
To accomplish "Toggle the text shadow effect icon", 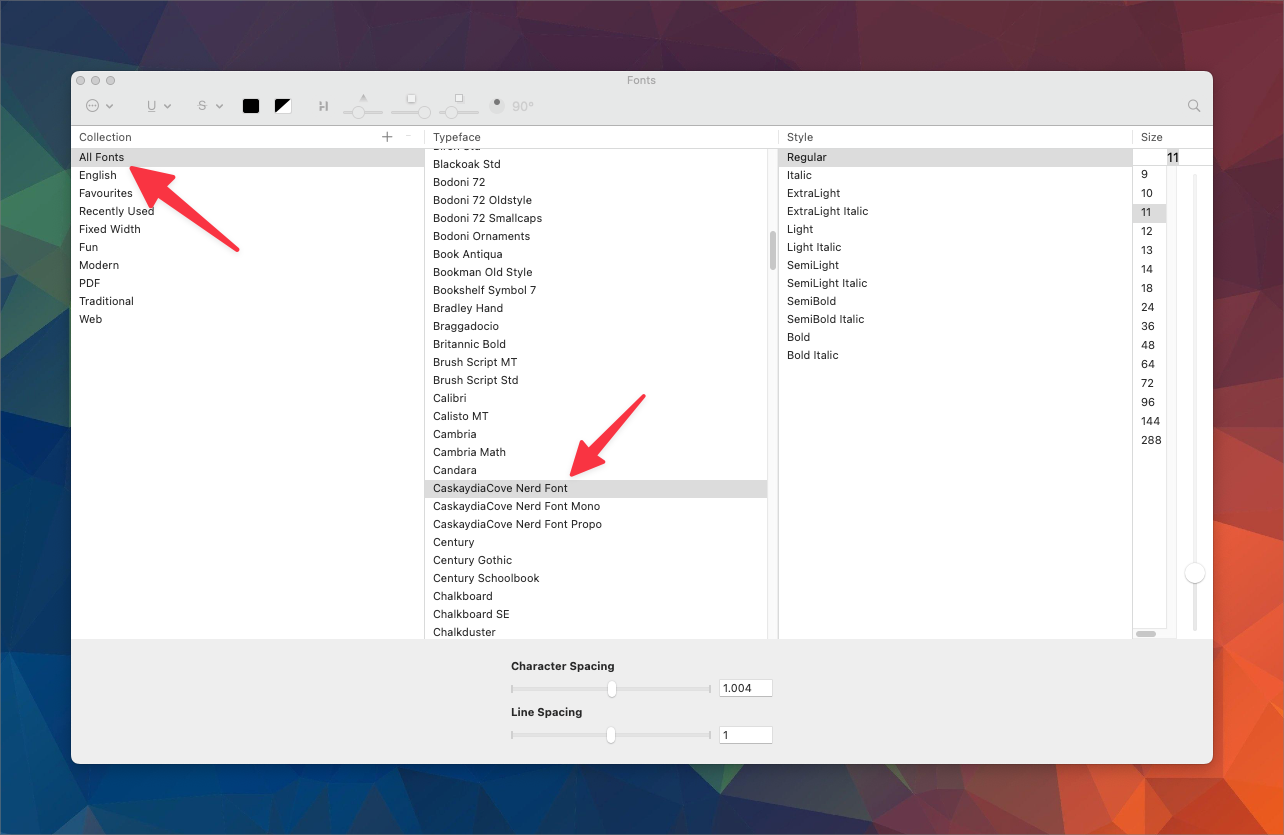I will click(x=323, y=105).
